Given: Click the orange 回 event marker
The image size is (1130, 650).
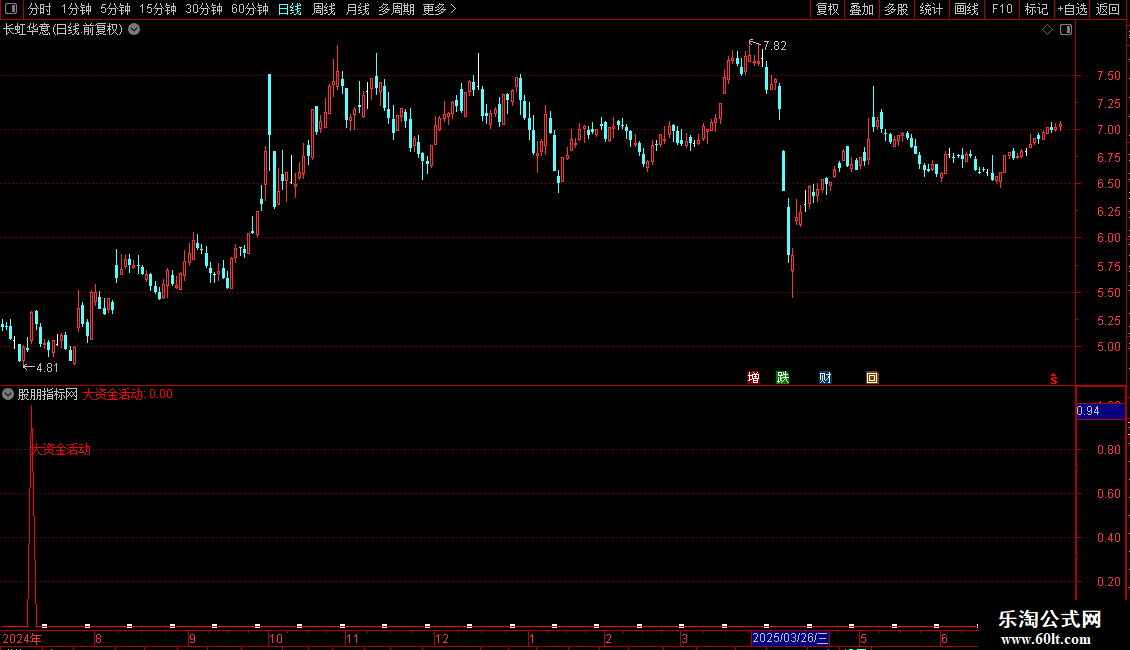Looking at the screenshot, I should (x=872, y=378).
